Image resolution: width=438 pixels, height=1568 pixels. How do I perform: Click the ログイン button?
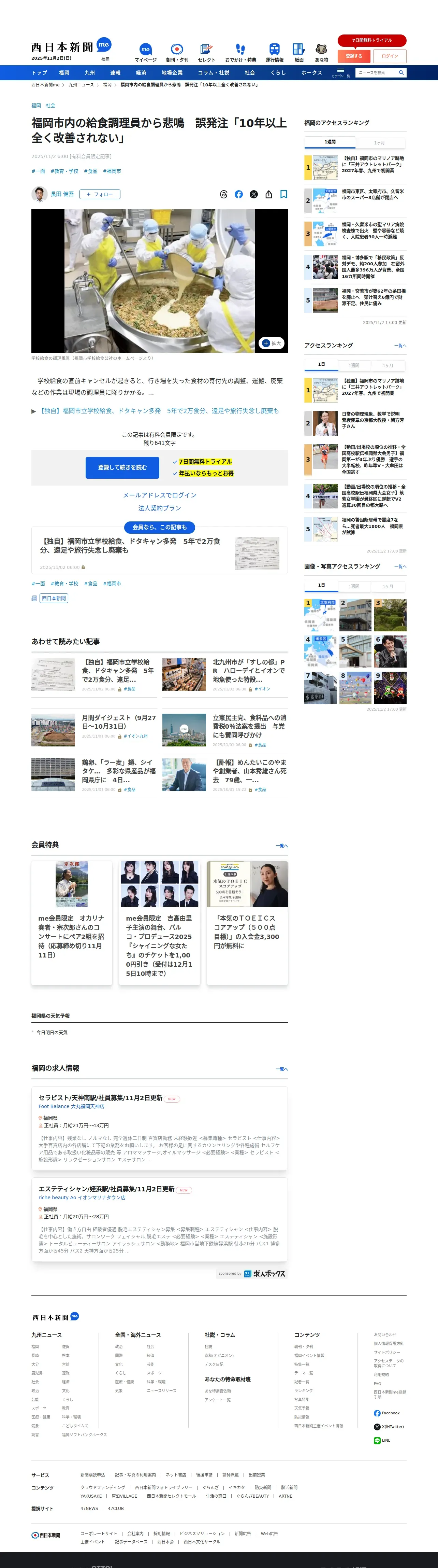pyautogui.click(x=390, y=56)
